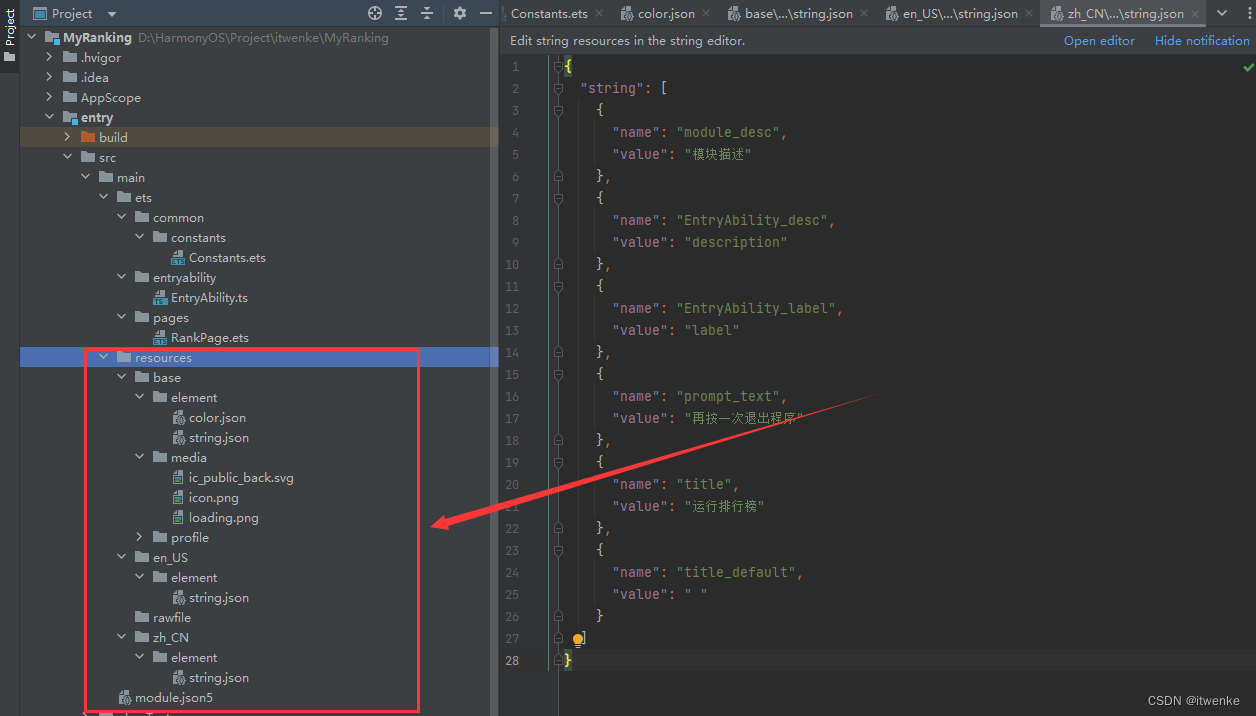
Task: Click the ic_public_back.svg file icon
Action: click(x=178, y=478)
